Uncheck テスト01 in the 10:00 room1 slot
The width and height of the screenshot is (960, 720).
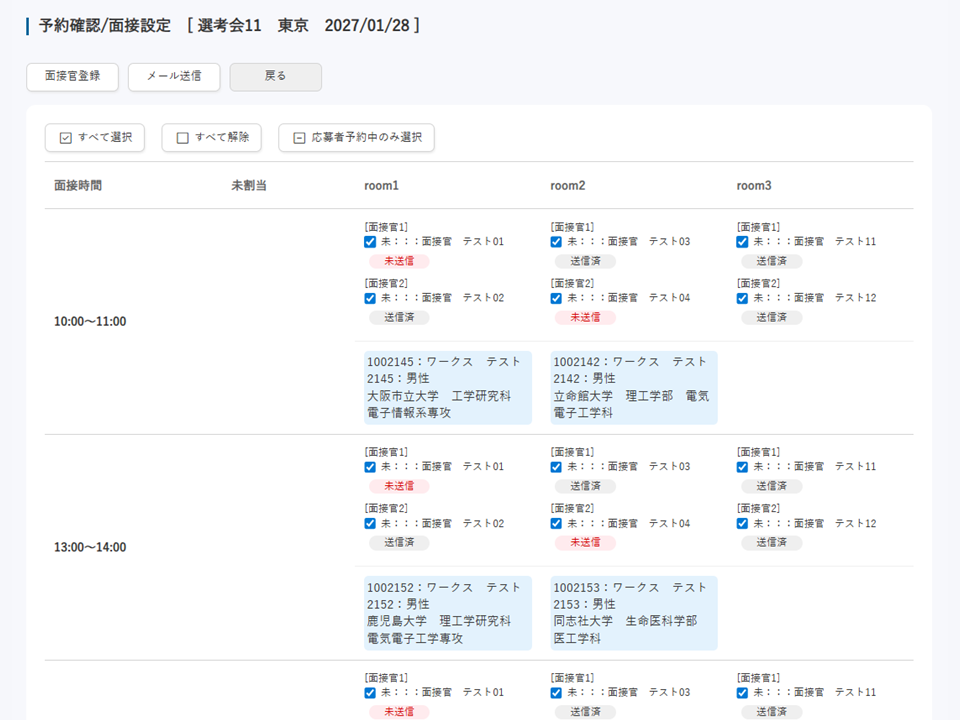(x=371, y=242)
